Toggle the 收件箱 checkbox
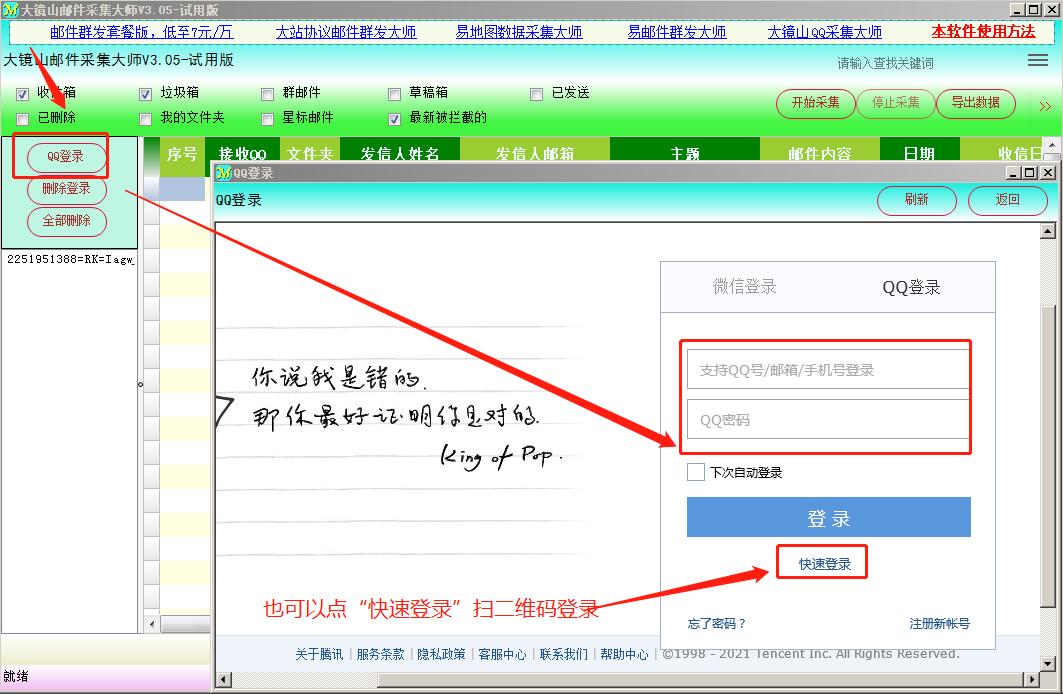Image resolution: width=1063 pixels, height=694 pixels. [22, 94]
